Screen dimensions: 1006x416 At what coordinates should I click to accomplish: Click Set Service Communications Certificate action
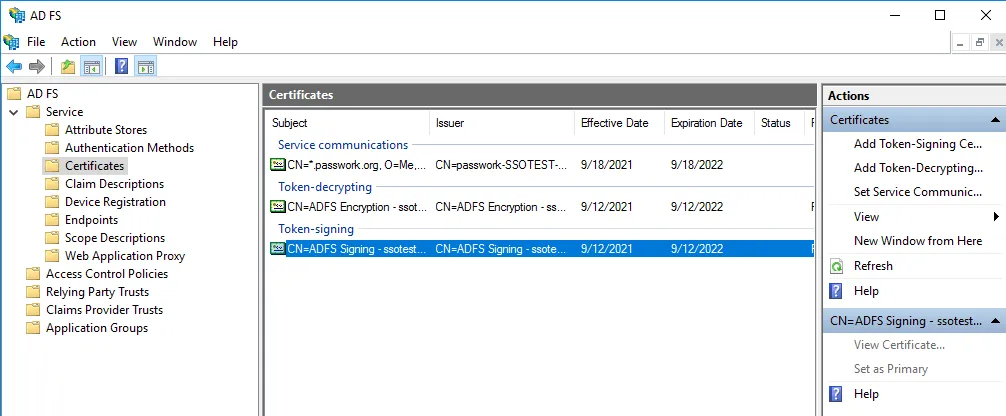point(917,192)
